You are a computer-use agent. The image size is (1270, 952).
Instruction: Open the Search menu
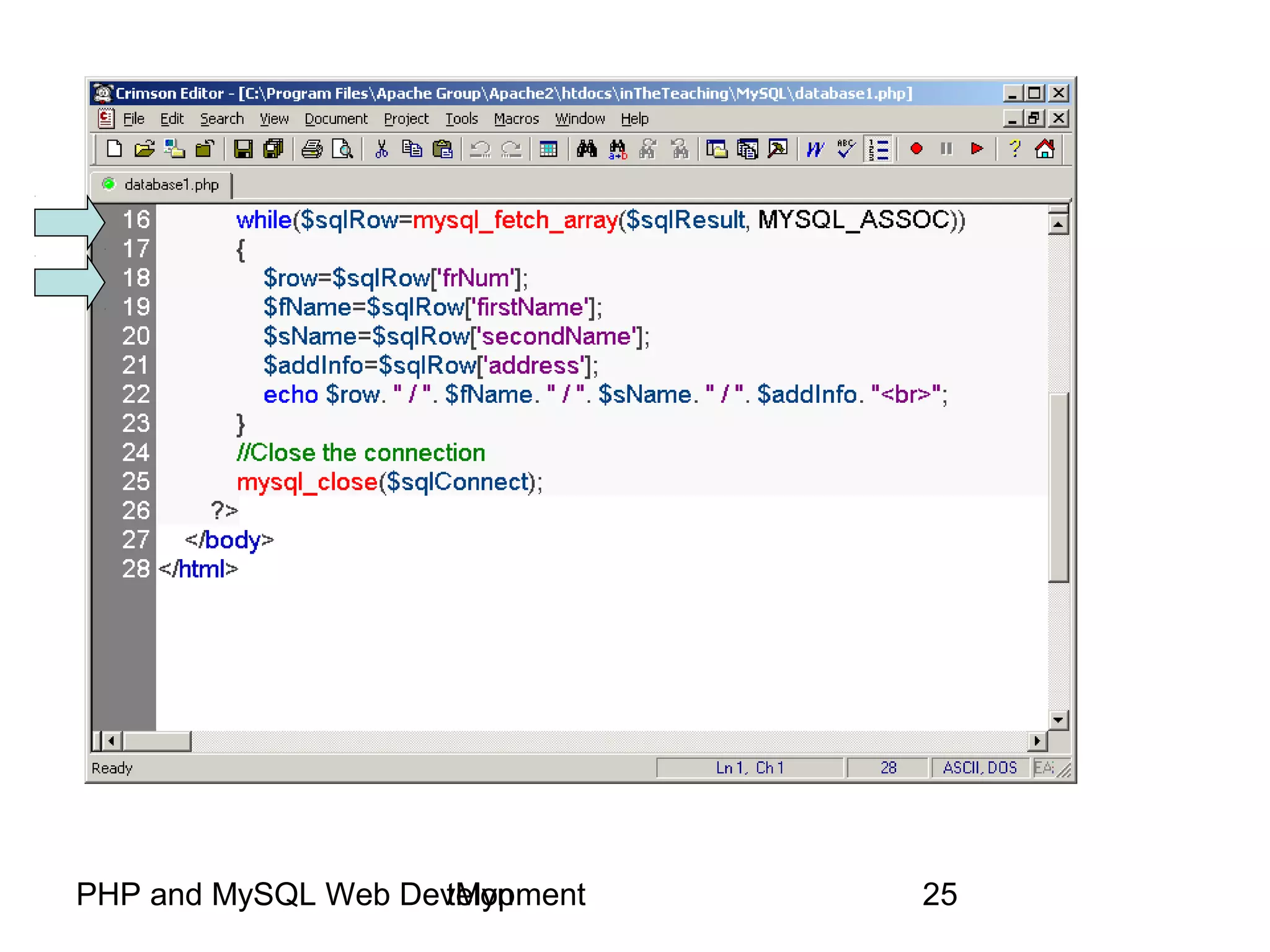pos(222,119)
